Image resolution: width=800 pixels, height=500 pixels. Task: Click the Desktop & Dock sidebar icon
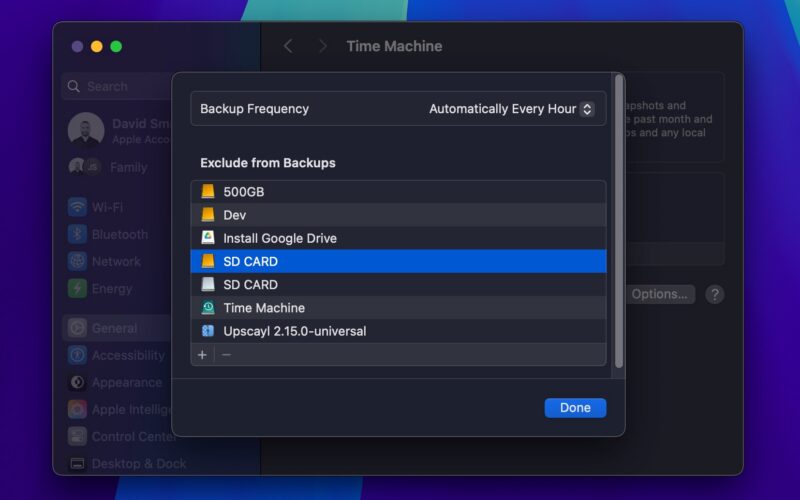coord(78,464)
